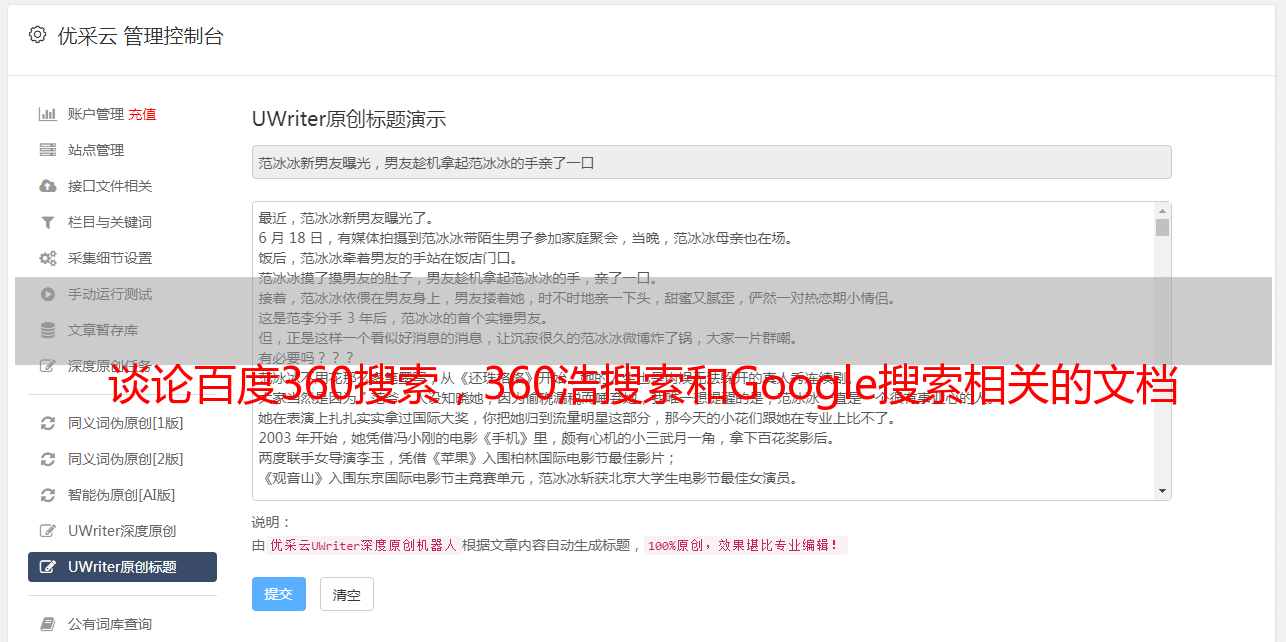Screen dimensions: 1286x642
Task: Click the refresh icon for 同义词伪原创[2版]
Action: pyautogui.click(x=47, y=459)
